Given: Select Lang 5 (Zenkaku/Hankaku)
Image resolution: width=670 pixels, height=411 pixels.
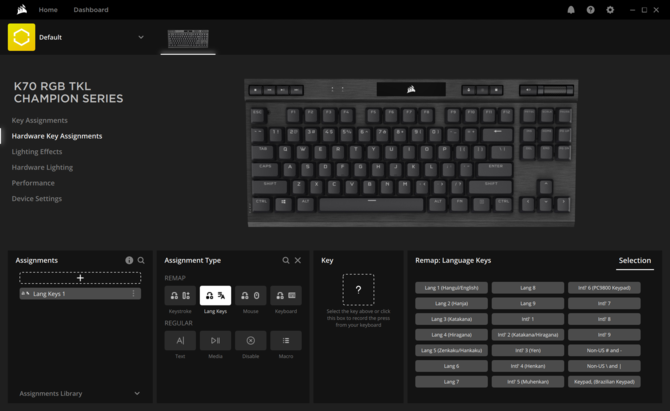Looking at the screenshot, I should 451,350.
